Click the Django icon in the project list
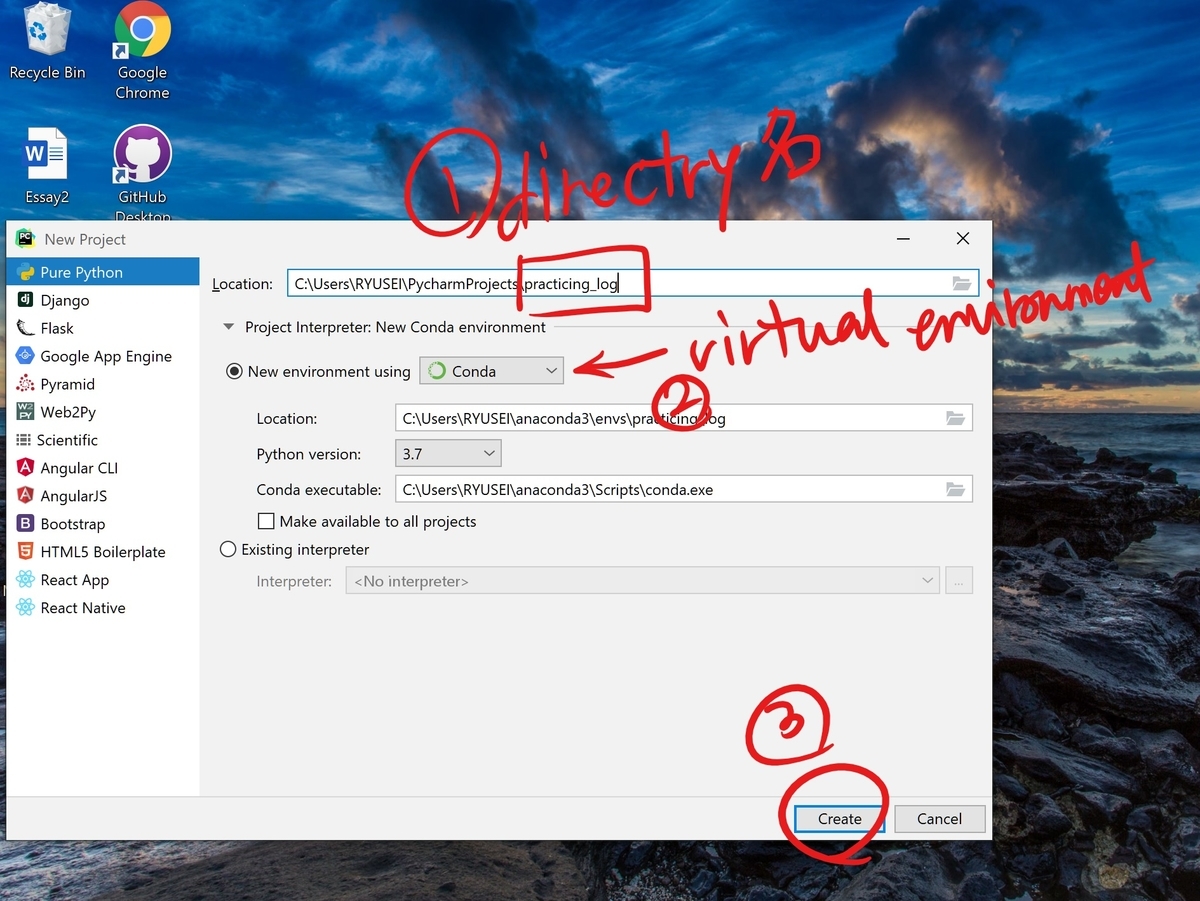This screenshot has width=1200, height=901. [x=25, y=300]
